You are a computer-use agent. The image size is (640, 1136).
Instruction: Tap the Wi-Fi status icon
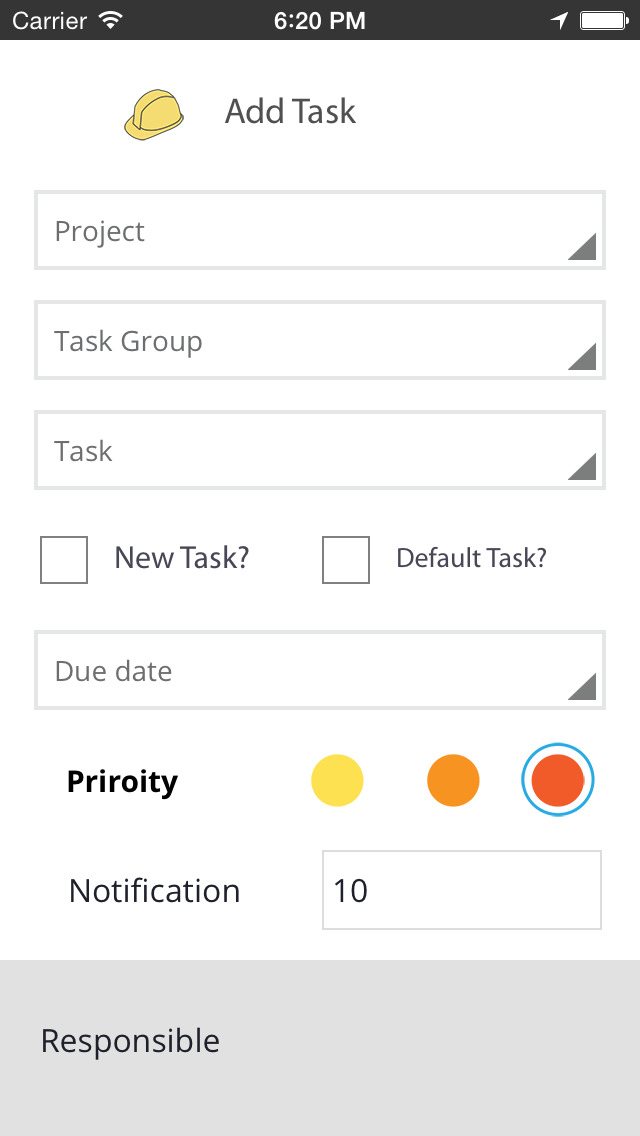[111, 20]
